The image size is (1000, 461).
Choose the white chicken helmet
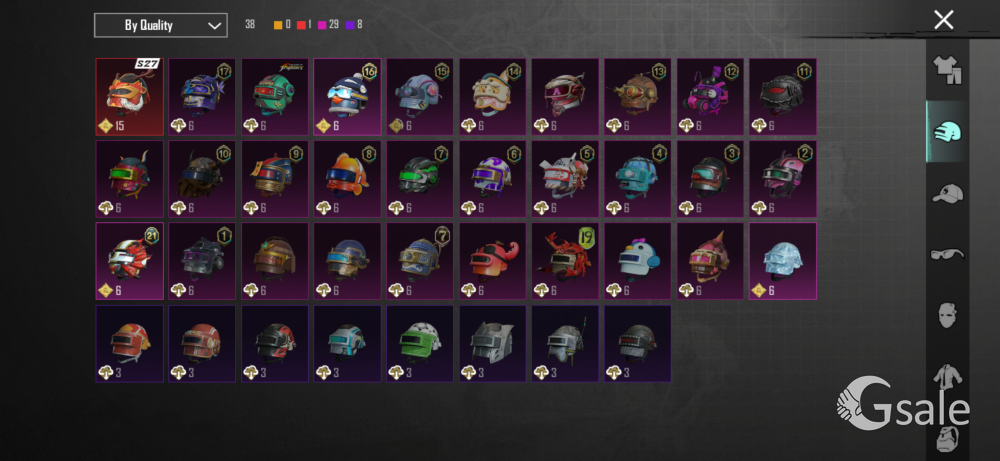tap(638, 261)
